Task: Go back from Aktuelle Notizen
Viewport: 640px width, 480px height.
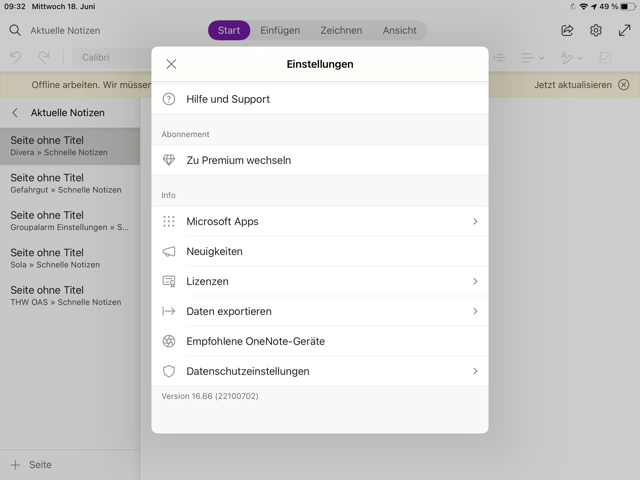Action: pos(15,113)
